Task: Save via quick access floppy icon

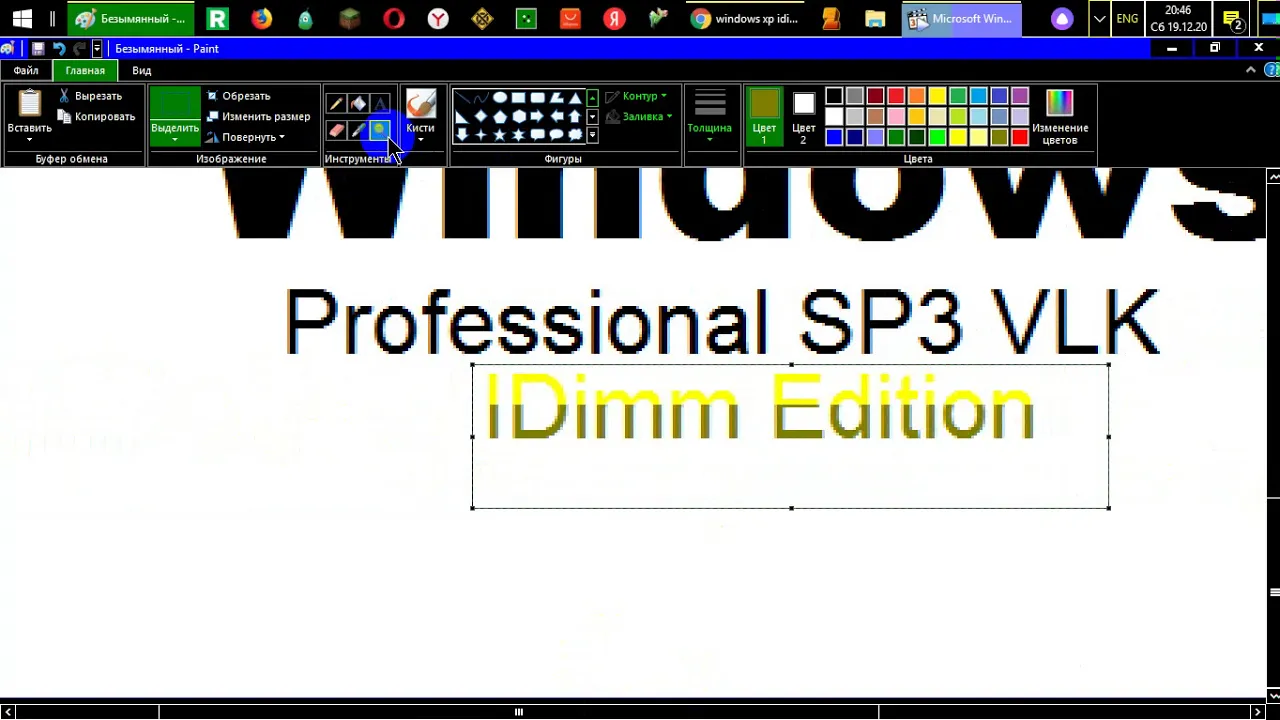Action: click(38, 48)
